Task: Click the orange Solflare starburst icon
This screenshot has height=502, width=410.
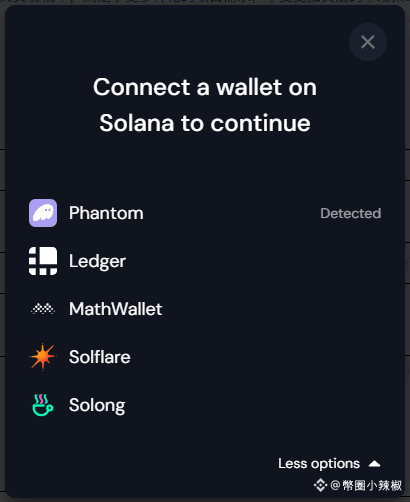Action: point(43,357)
